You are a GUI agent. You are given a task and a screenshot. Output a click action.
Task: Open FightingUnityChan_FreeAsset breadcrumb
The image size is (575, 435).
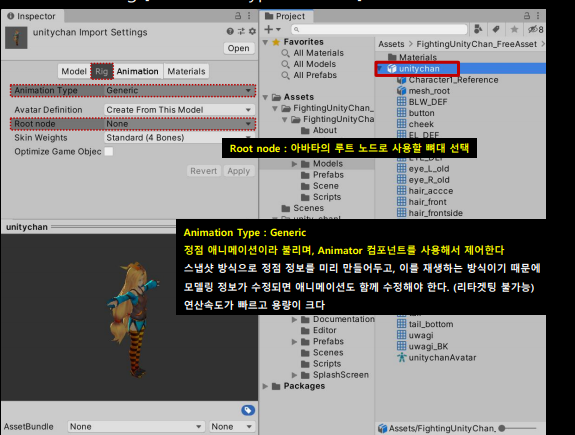(x=476, y=44)
